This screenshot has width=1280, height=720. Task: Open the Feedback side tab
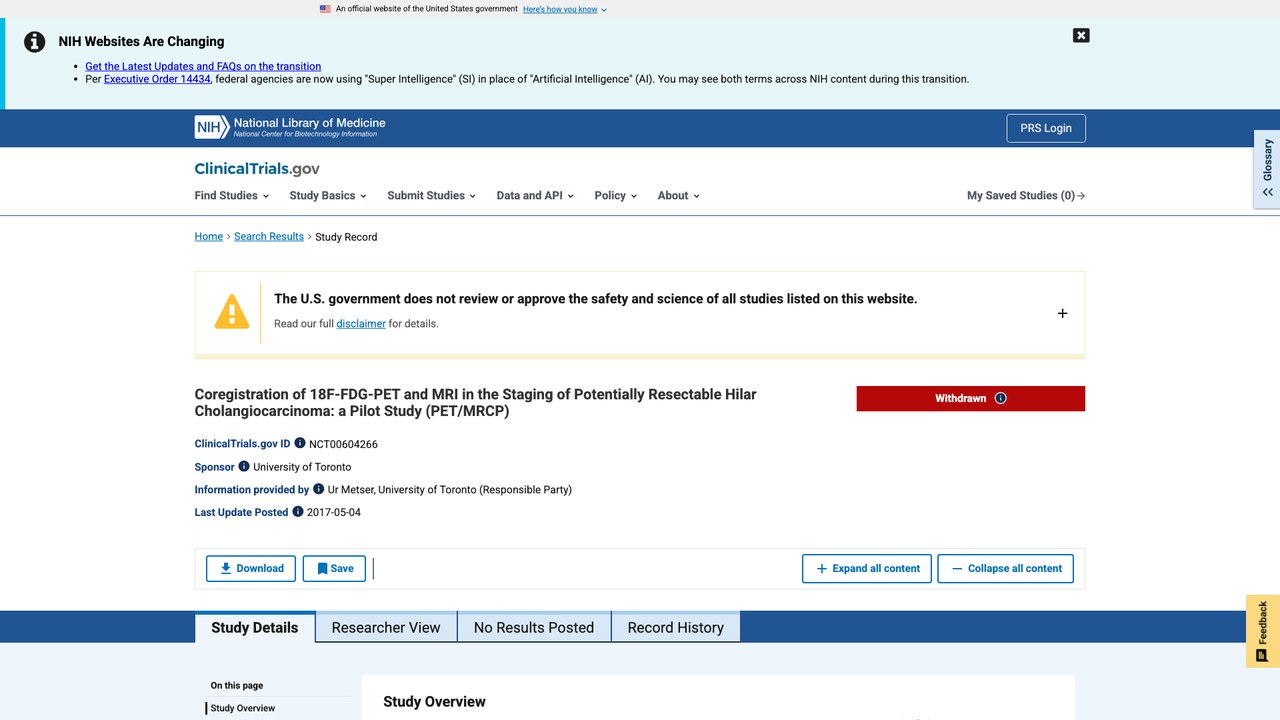[1262, 631]
